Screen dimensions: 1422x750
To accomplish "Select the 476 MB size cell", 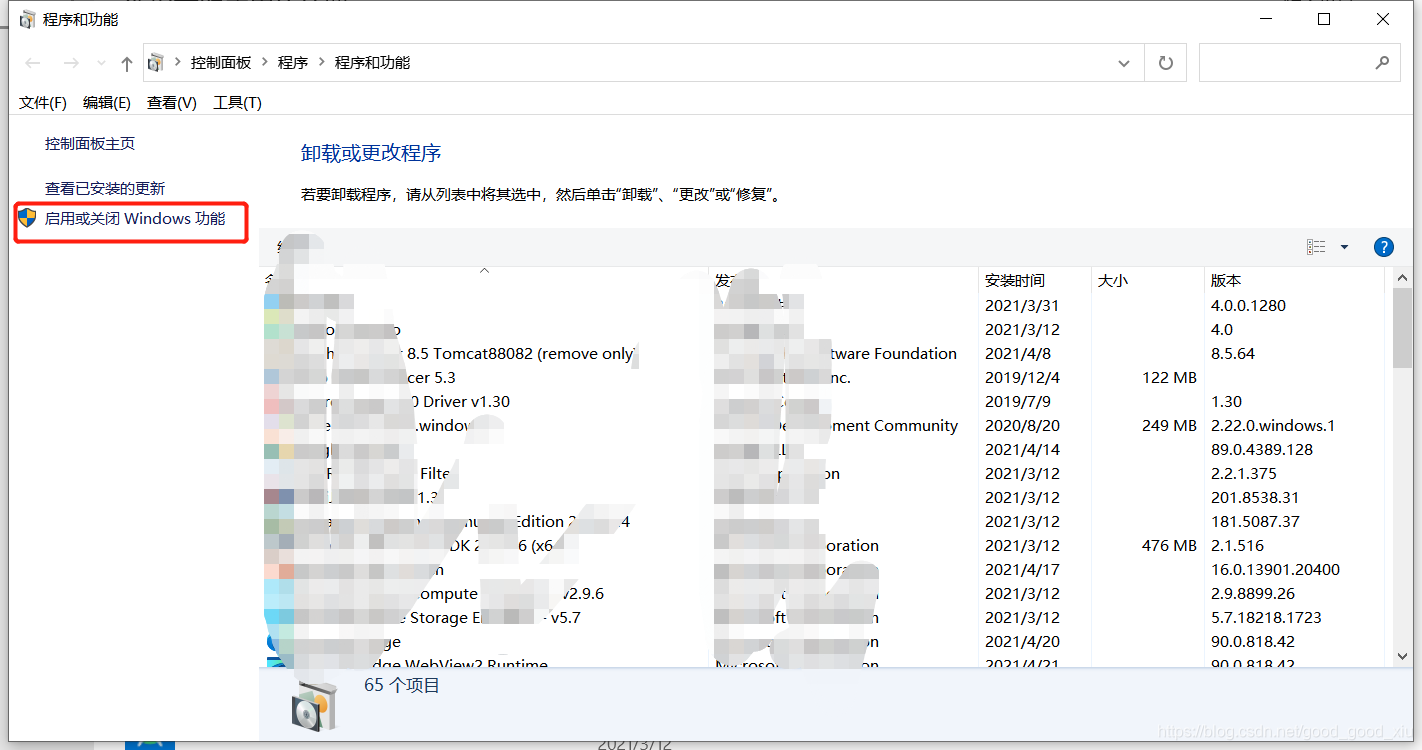I will tap(1169, 545).
